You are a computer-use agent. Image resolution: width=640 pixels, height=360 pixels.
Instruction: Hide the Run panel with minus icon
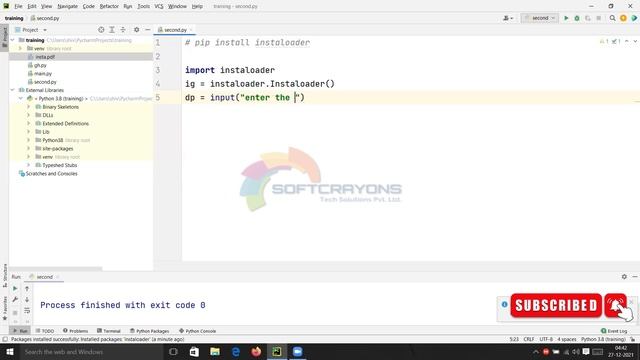[635, 277]
